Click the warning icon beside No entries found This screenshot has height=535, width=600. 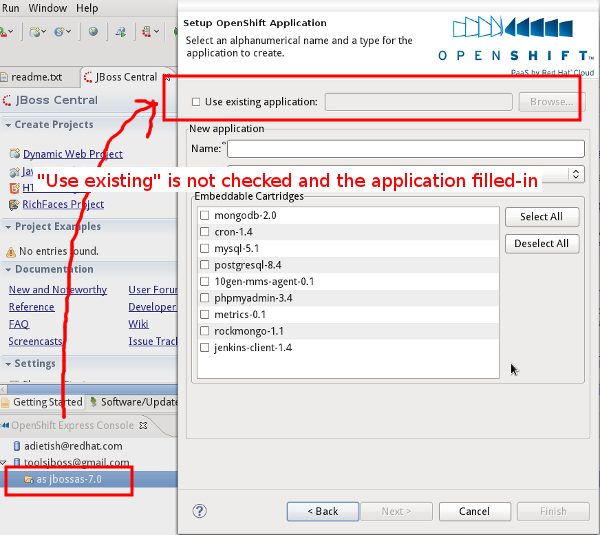11,252
